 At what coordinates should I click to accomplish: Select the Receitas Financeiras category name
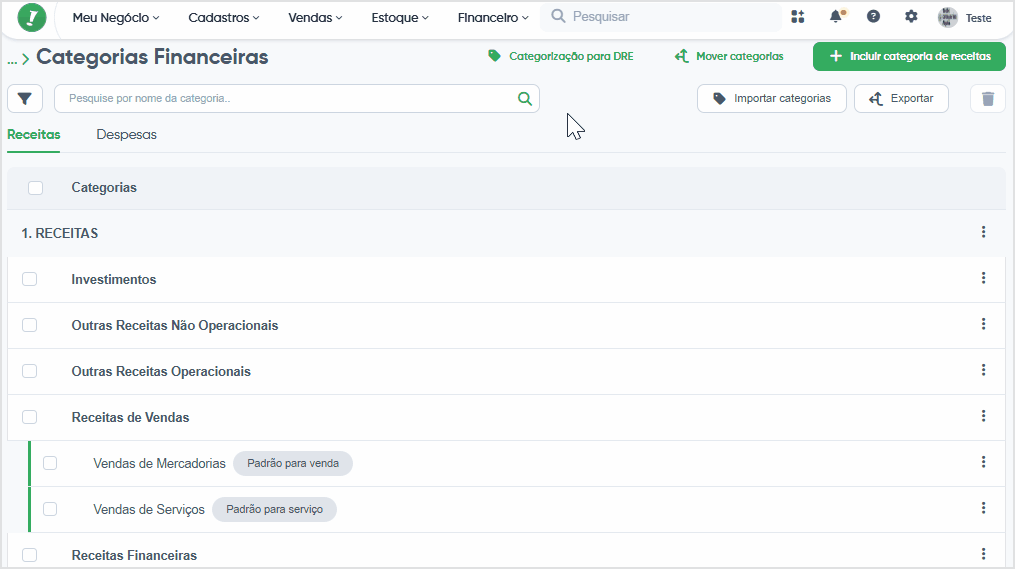coord(134,555)
